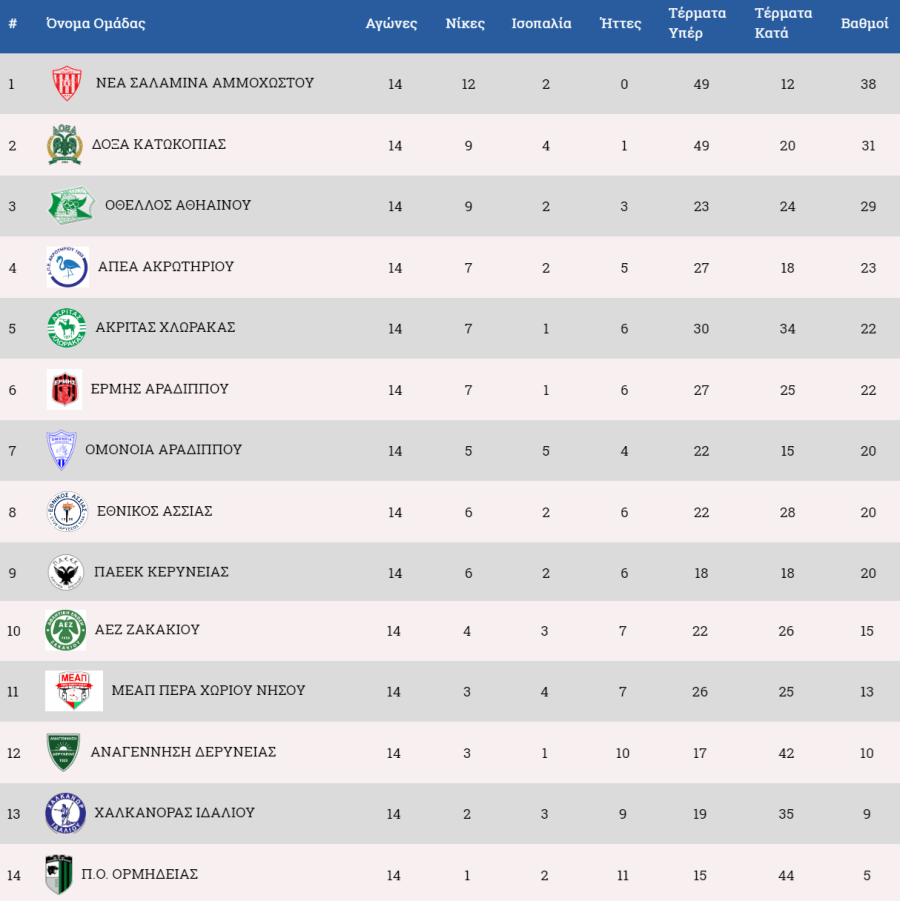Click the Νέα Σαλαμίνα Αμμοχώστου team crest
900x901 pixels.
(x=67, y=83)
